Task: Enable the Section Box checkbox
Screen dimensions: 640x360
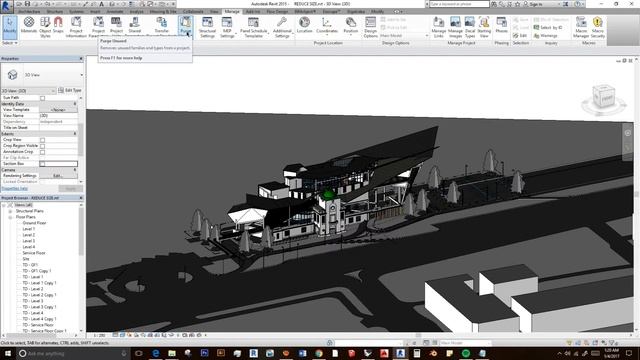Action: coord(42,164)
